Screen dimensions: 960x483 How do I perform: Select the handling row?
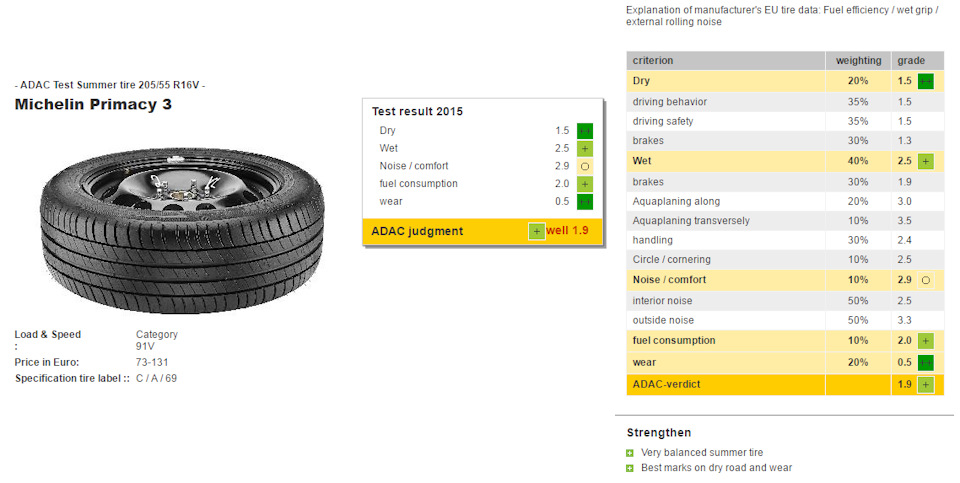[785, 240]
